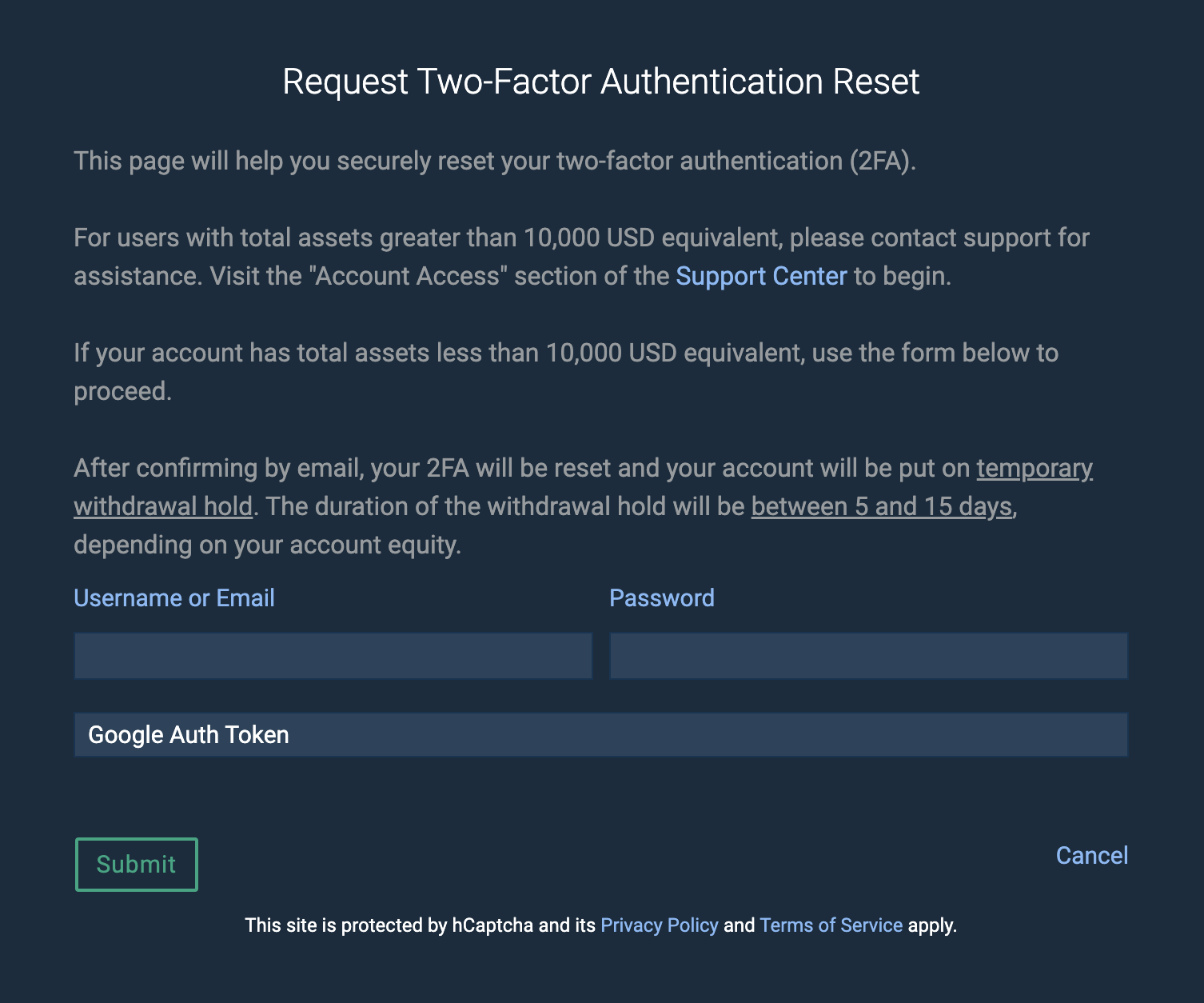Click the "For users with total assets" paragraph
This screenshot has width=1204, height=1003.
coord(581,257)
